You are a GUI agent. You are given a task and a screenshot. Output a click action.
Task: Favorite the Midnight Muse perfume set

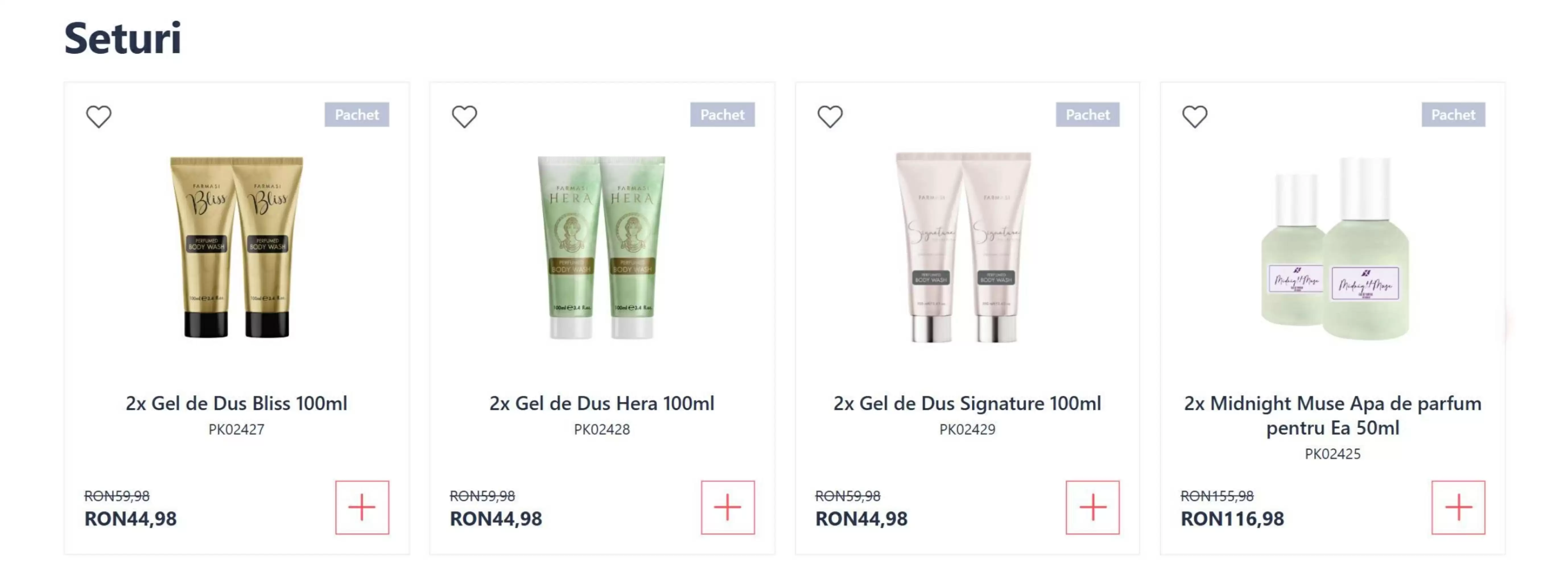pyautogui.click(x=1194, y=116)
